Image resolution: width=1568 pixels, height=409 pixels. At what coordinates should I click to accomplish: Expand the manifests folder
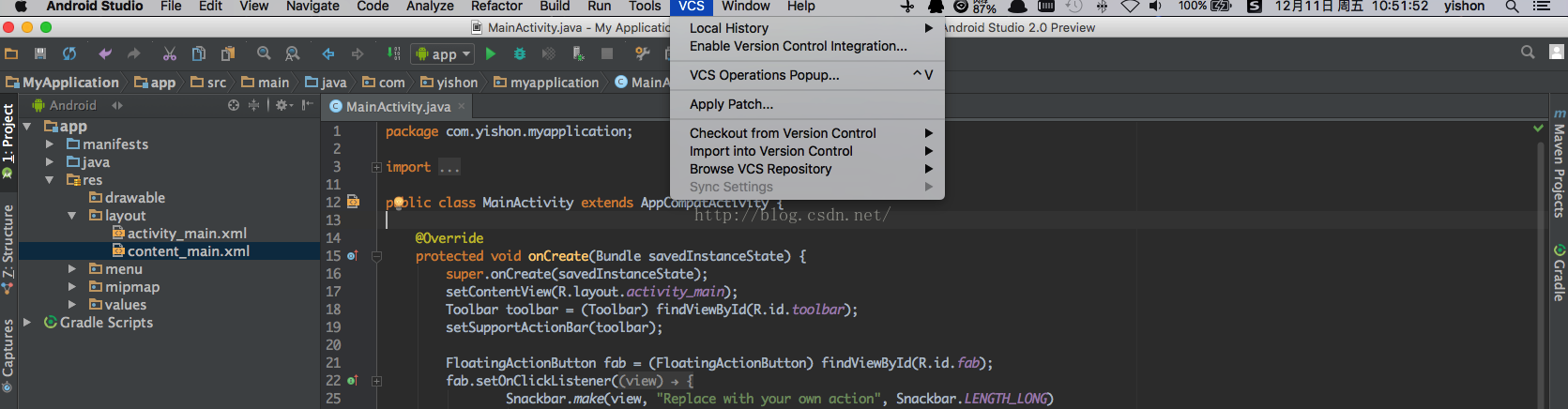pyautogui.click(x=50, y=144)
